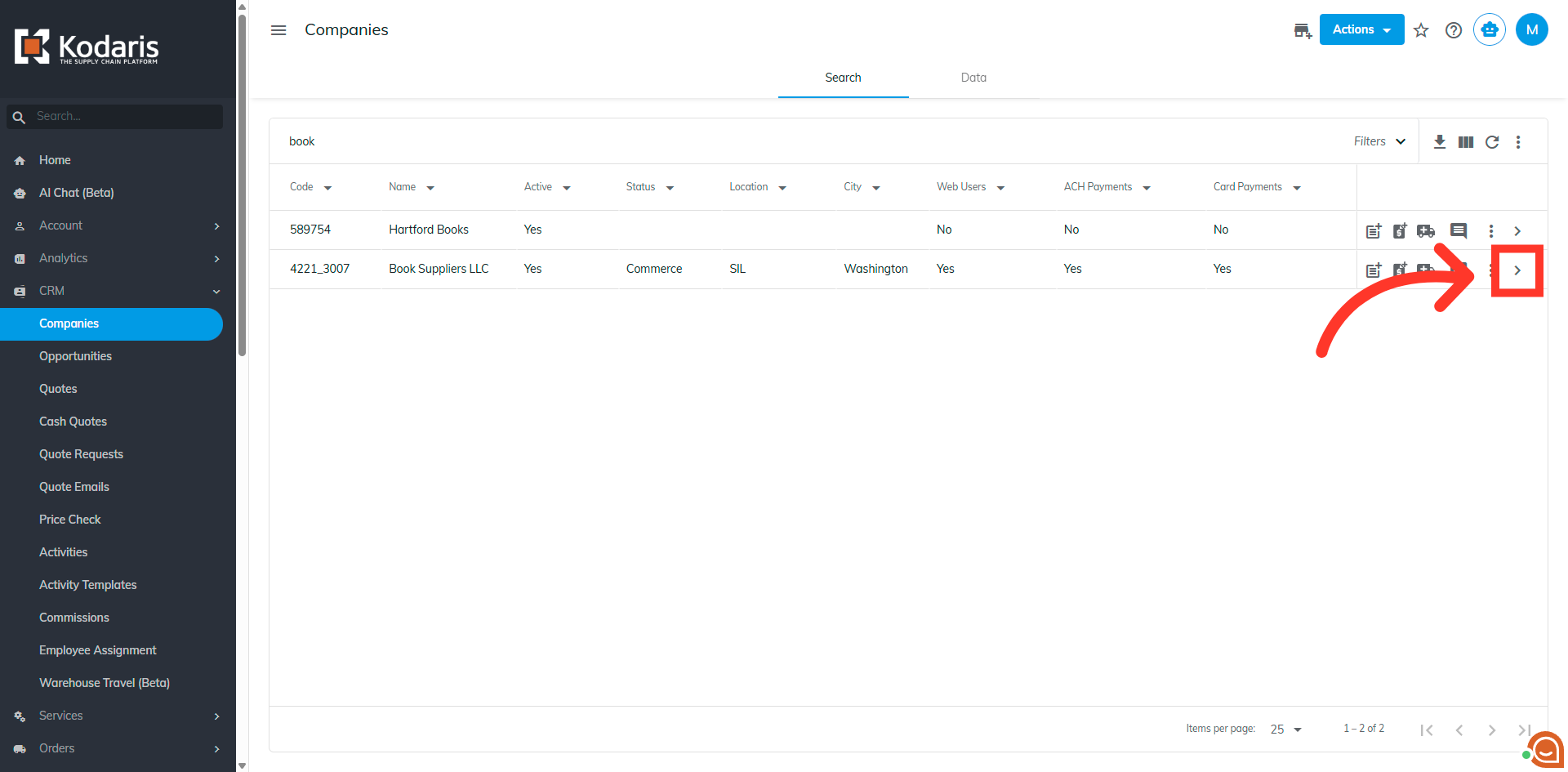Click the add quote icon for Hartford Books

tap(1400, 231)
